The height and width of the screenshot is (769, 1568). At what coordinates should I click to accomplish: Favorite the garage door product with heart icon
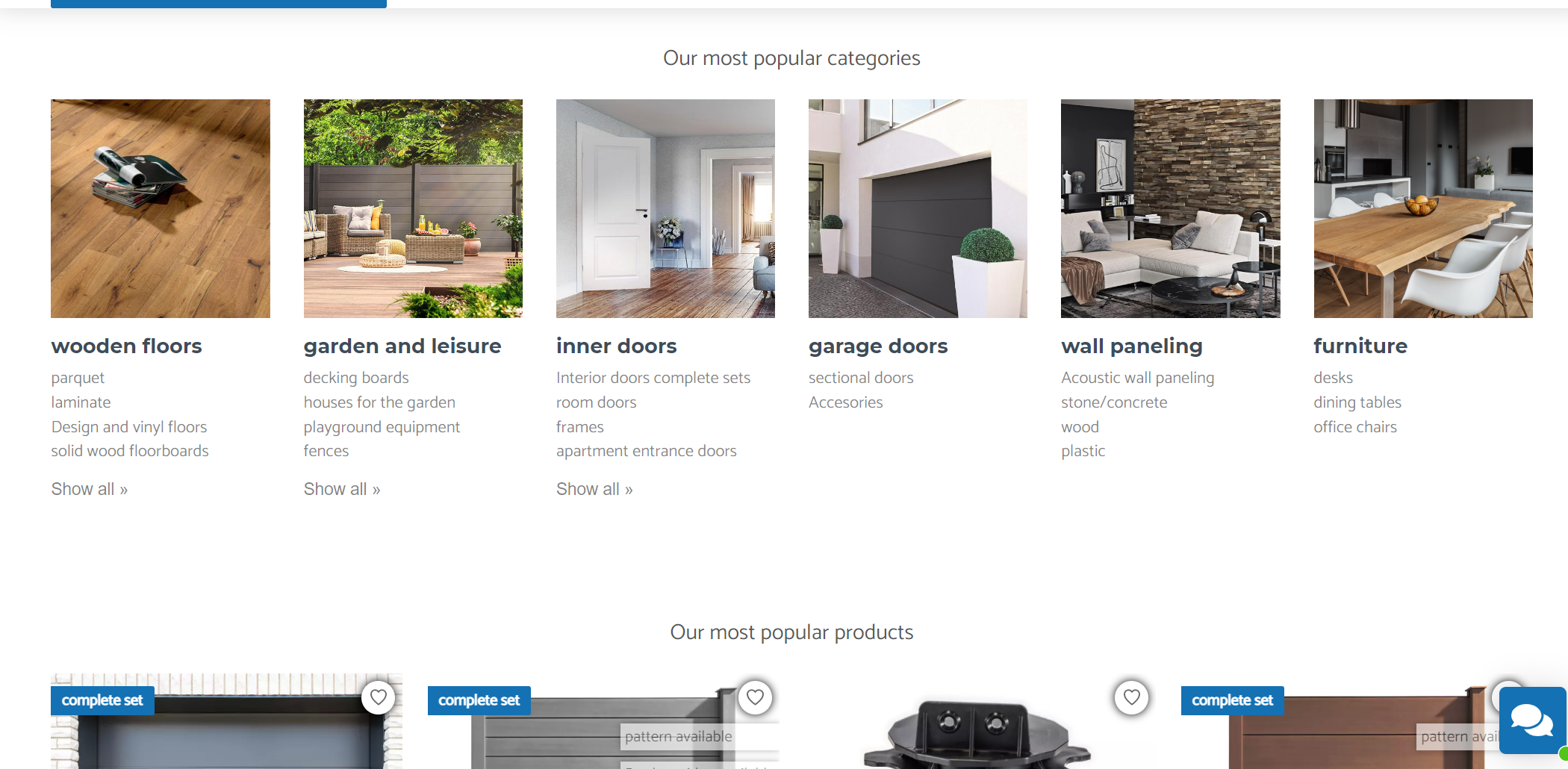point(379,697)
